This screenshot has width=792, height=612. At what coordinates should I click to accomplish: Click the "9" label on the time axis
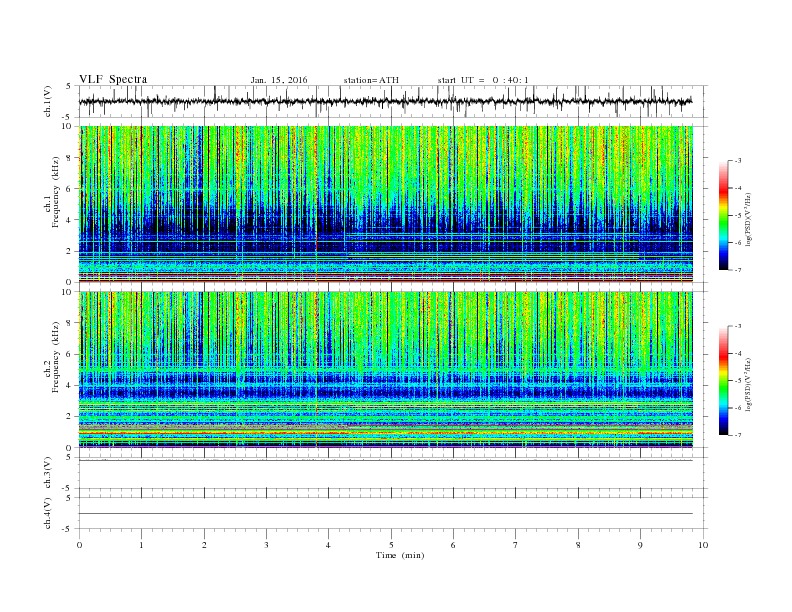coord(640,545)
